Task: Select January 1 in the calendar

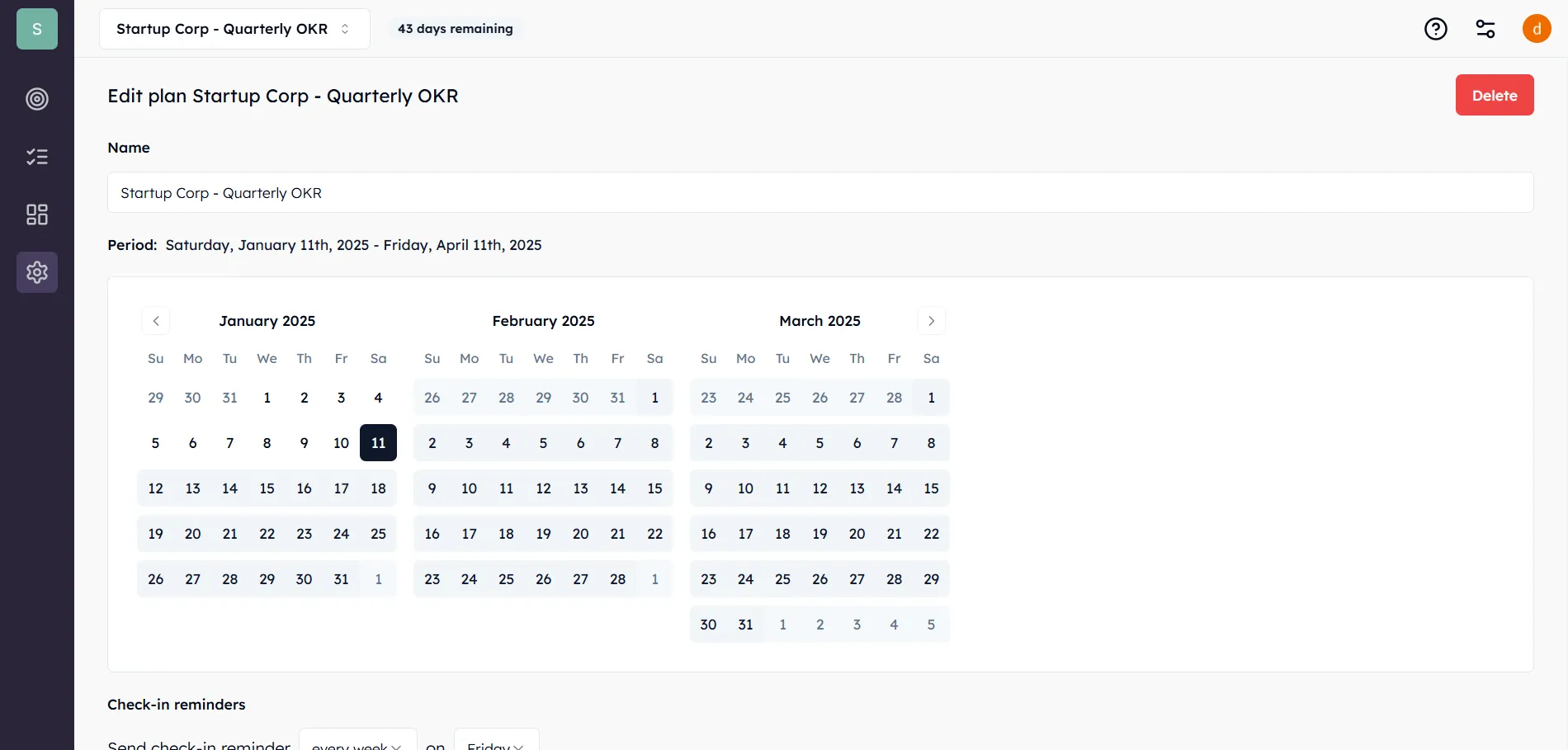Action: 267,397
